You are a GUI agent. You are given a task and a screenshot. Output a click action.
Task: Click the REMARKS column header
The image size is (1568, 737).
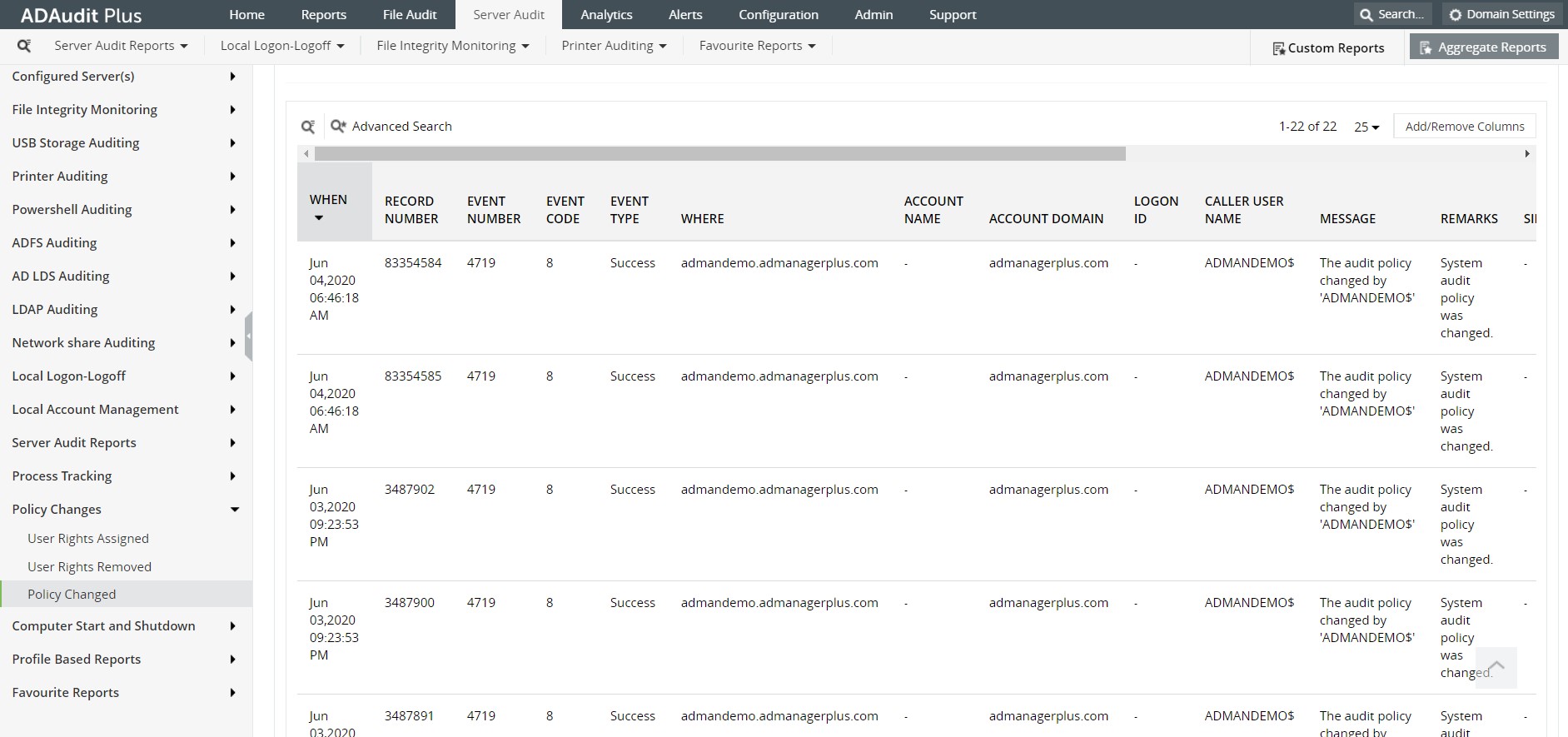pos(1469,219)
